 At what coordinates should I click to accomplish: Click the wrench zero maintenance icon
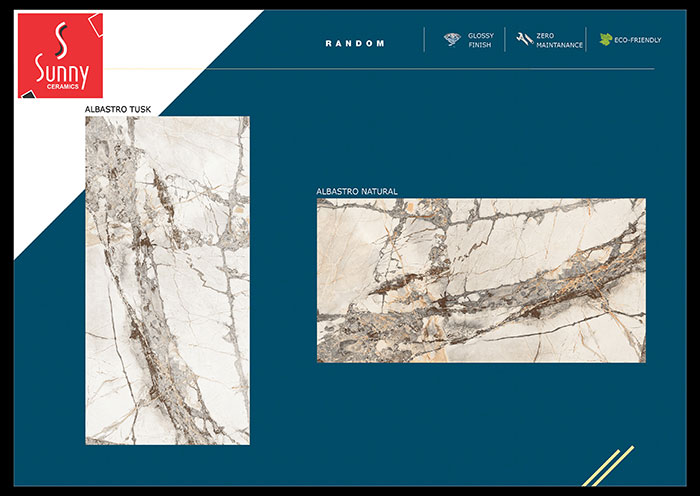coord(525,39)
